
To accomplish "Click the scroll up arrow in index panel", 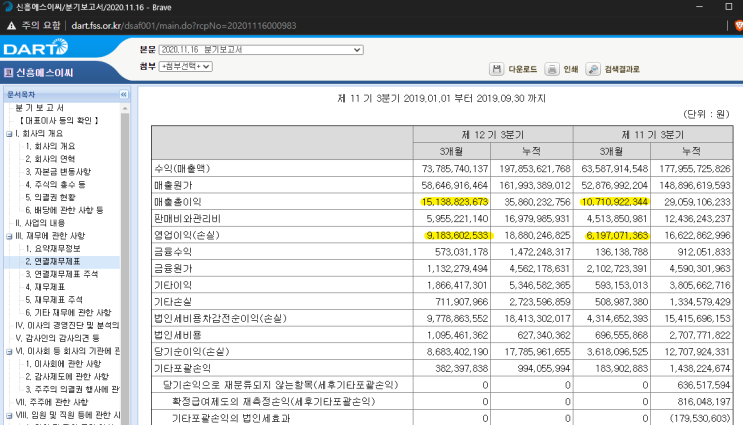I will (x=125, y=109).
